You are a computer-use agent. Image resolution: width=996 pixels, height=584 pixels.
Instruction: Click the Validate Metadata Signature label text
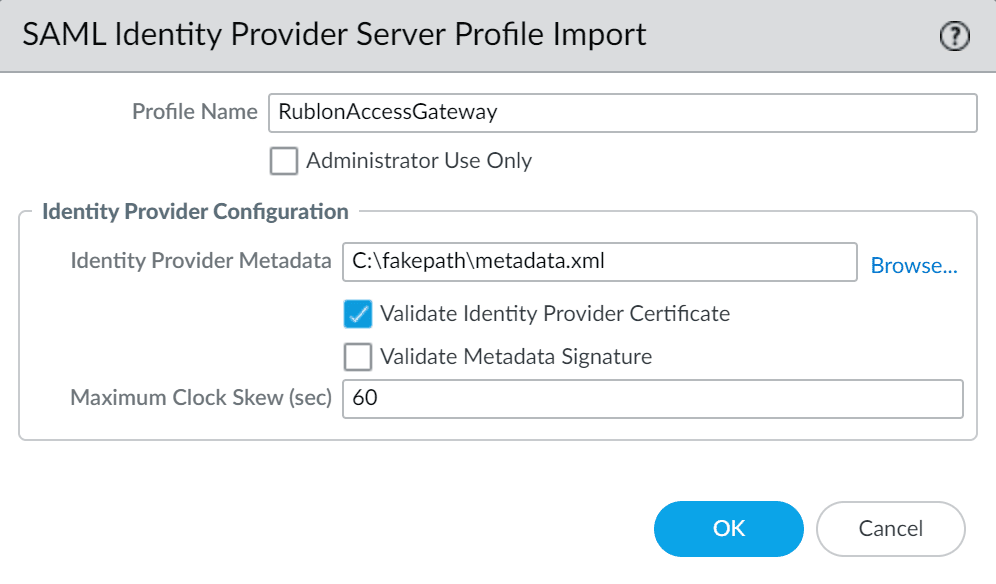(516, 356)
